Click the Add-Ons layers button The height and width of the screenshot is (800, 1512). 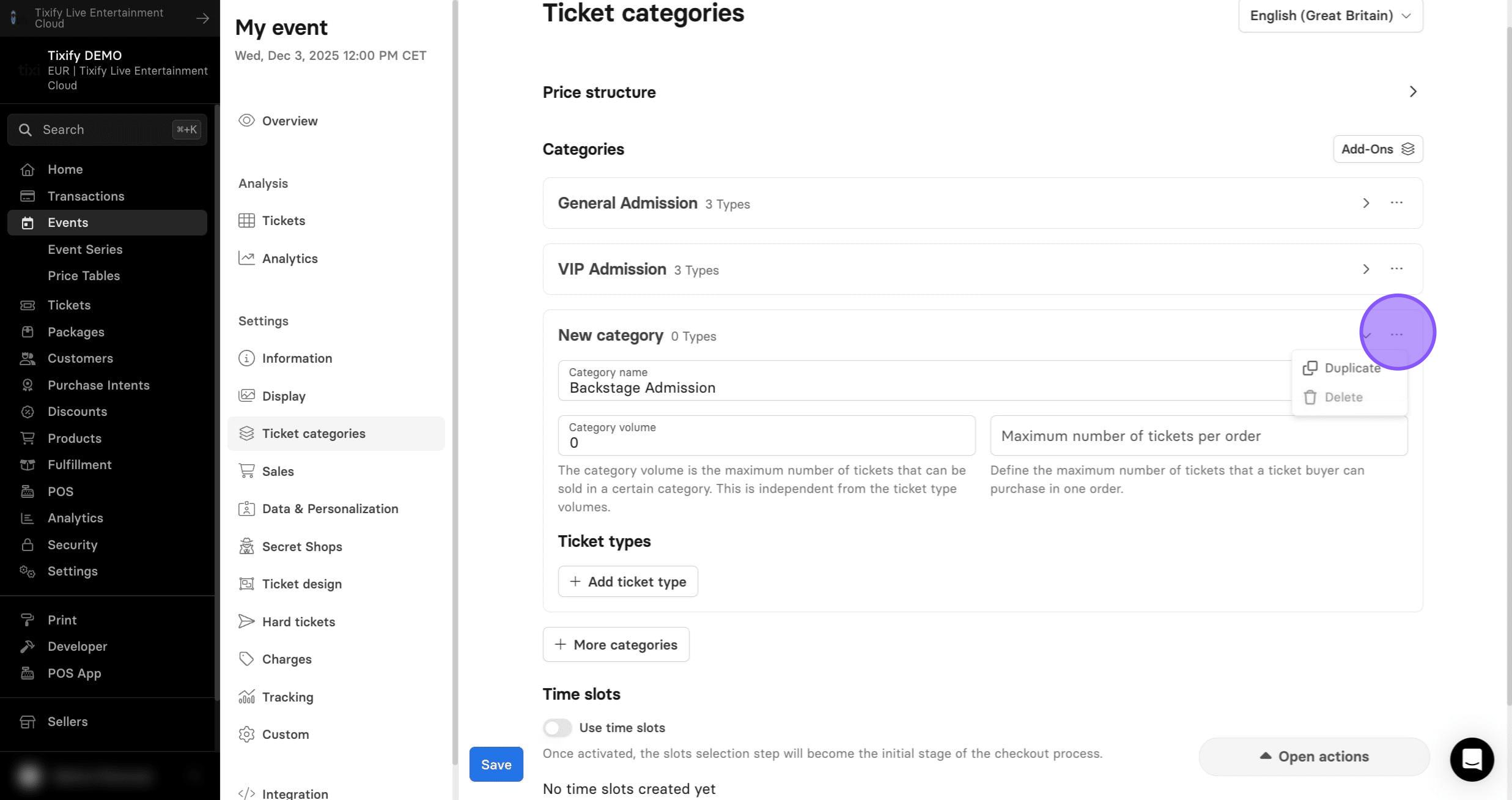(x=1377, y=149)
